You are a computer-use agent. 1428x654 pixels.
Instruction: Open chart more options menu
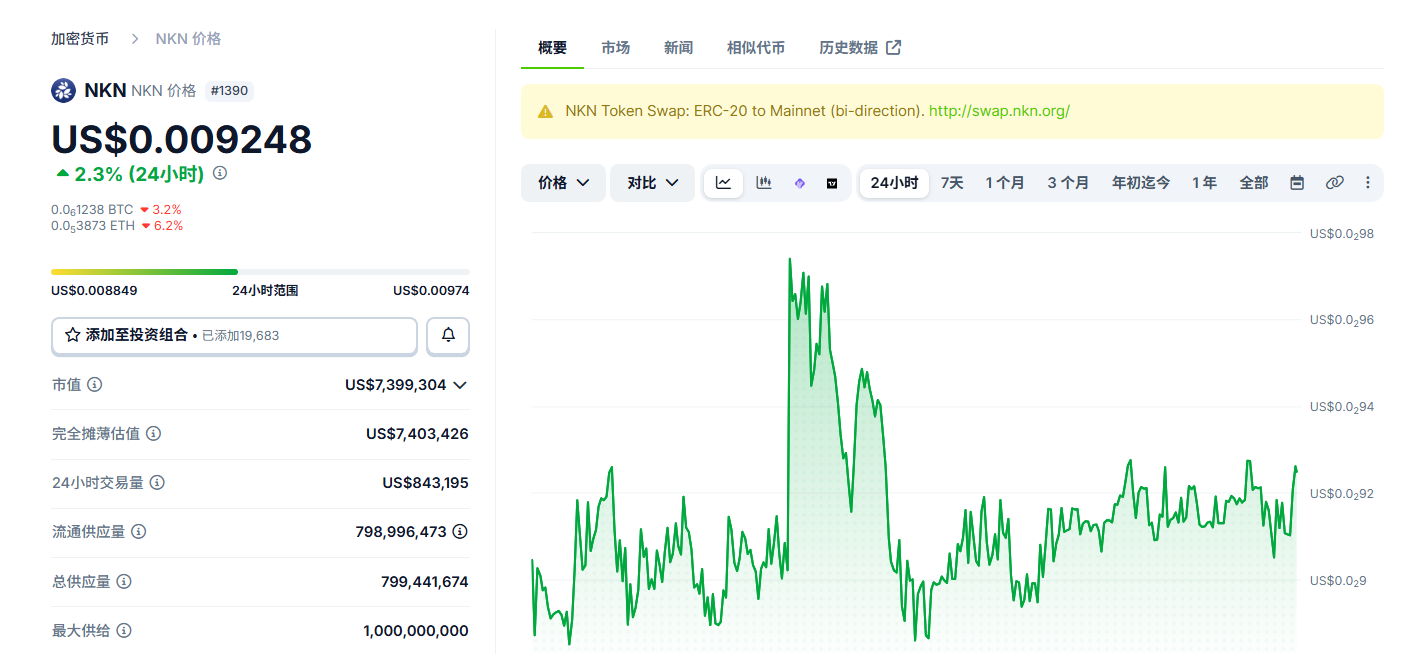point(1368,183)
